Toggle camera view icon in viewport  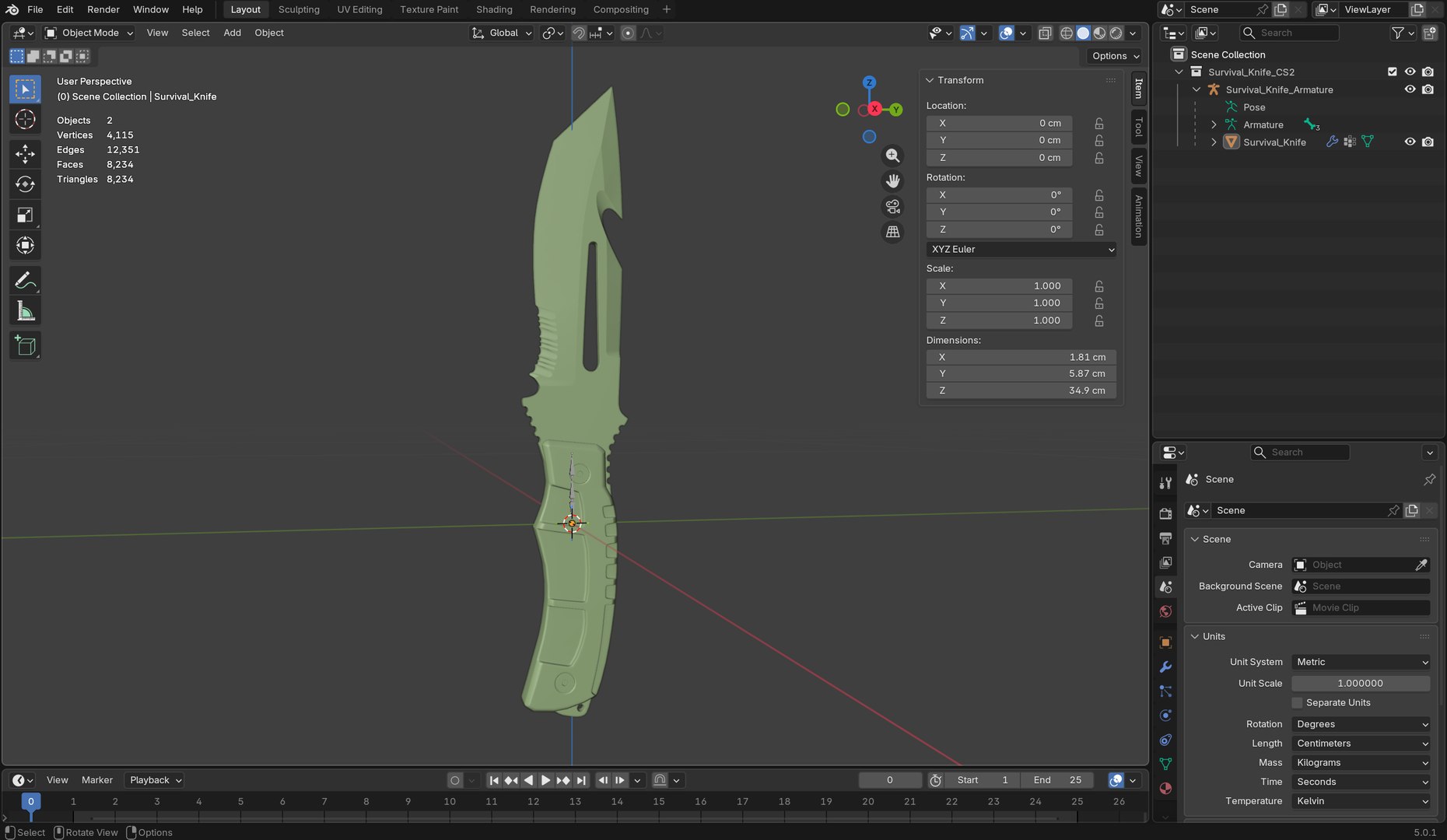click(892, 207)
